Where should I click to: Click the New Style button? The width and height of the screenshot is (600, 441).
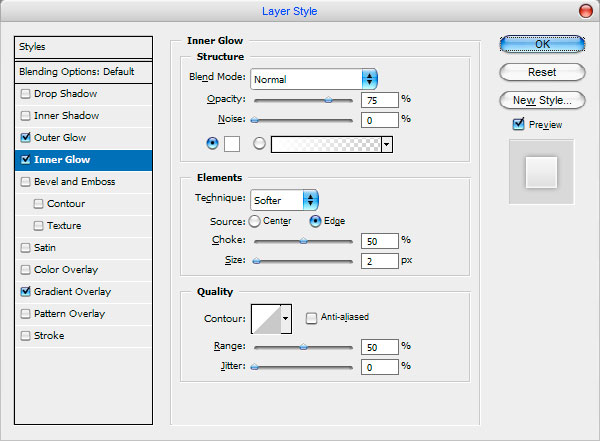(x=542, y=100)
